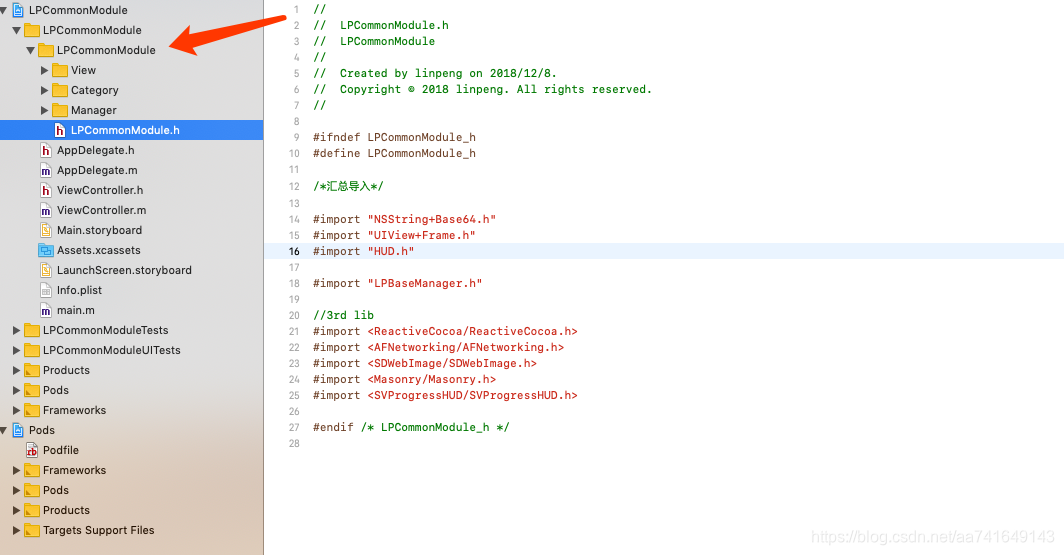The height and width of the screenshot is (555, 1064).
Task: Click the Podfile ruby icon
Action: [x=32, y=451]
